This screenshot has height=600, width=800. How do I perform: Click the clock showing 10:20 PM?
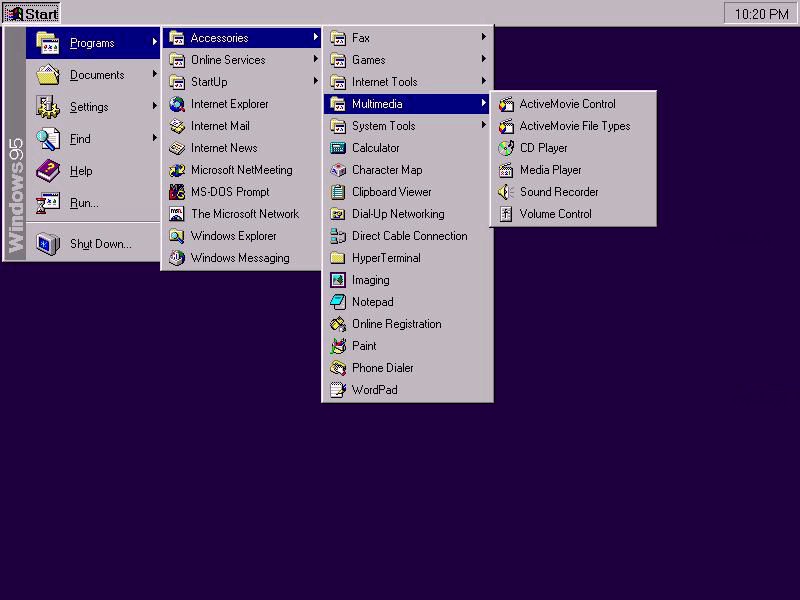click(761, 14)
